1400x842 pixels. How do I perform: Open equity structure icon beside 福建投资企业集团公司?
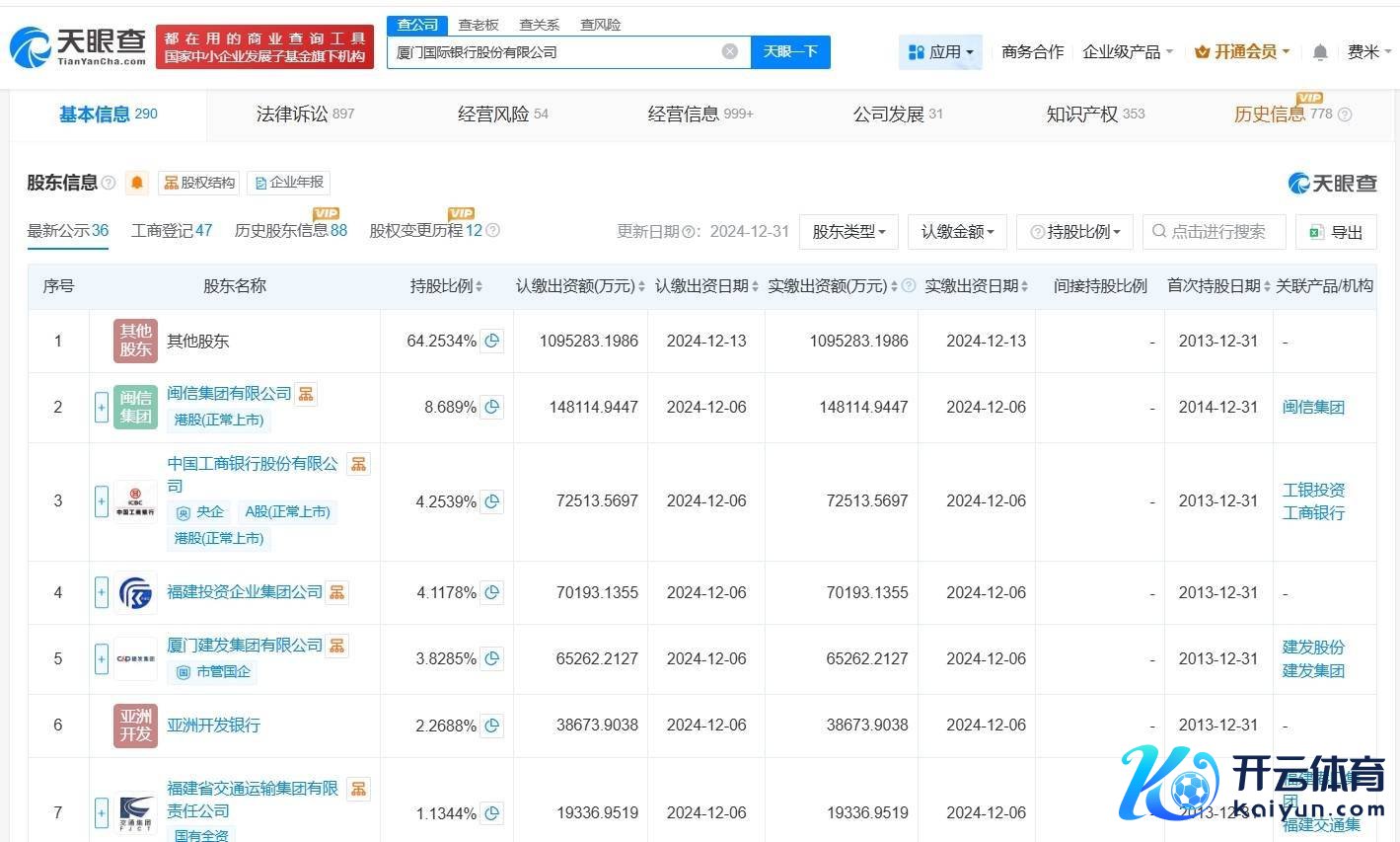point(337,592)
